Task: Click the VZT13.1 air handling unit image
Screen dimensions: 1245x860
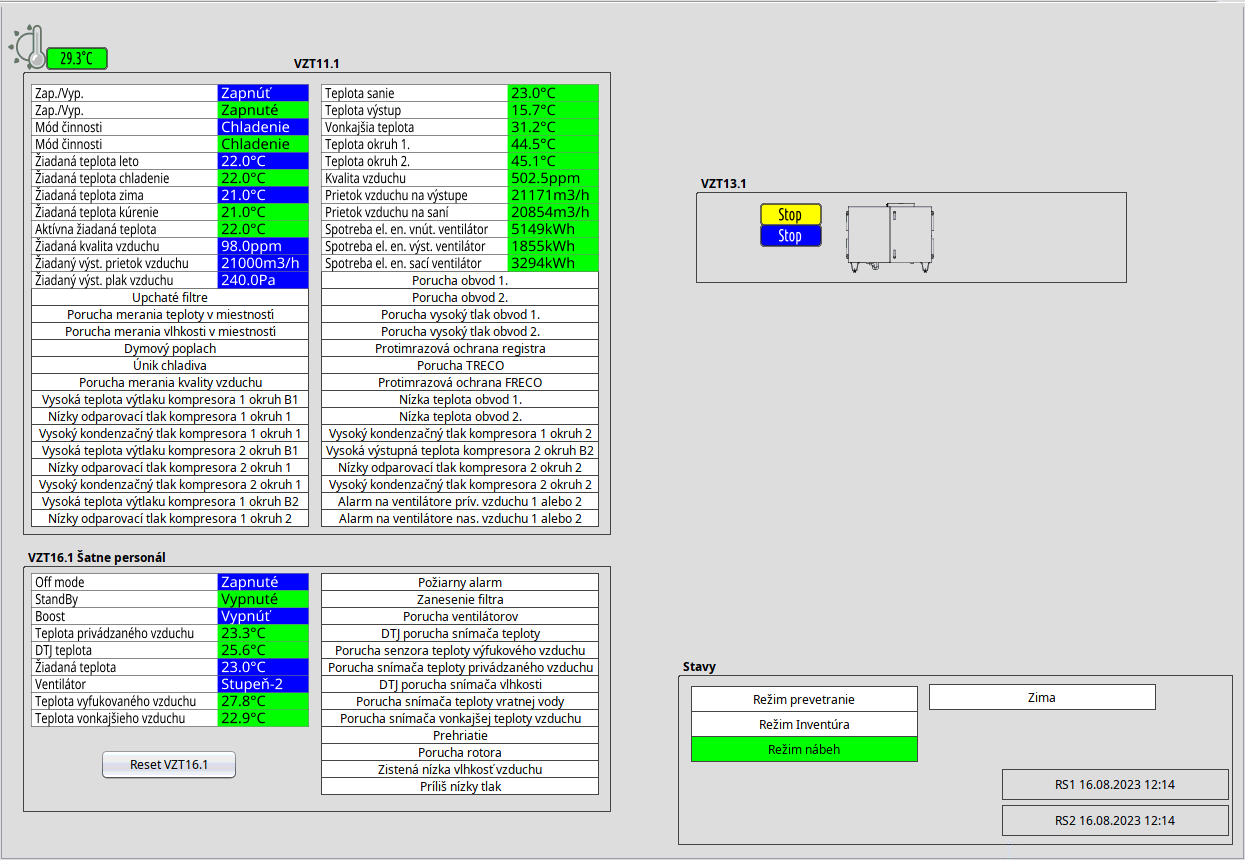Action: [x=888, y=237]
